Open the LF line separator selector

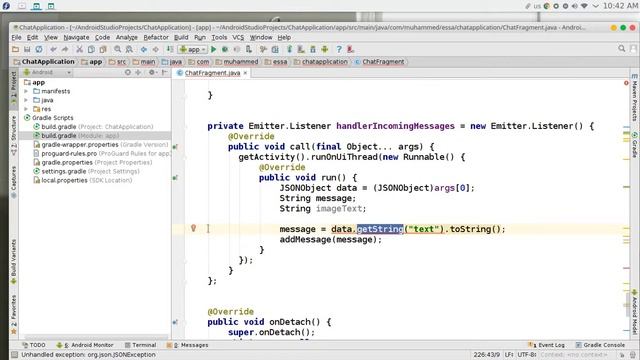click(509, 355)
